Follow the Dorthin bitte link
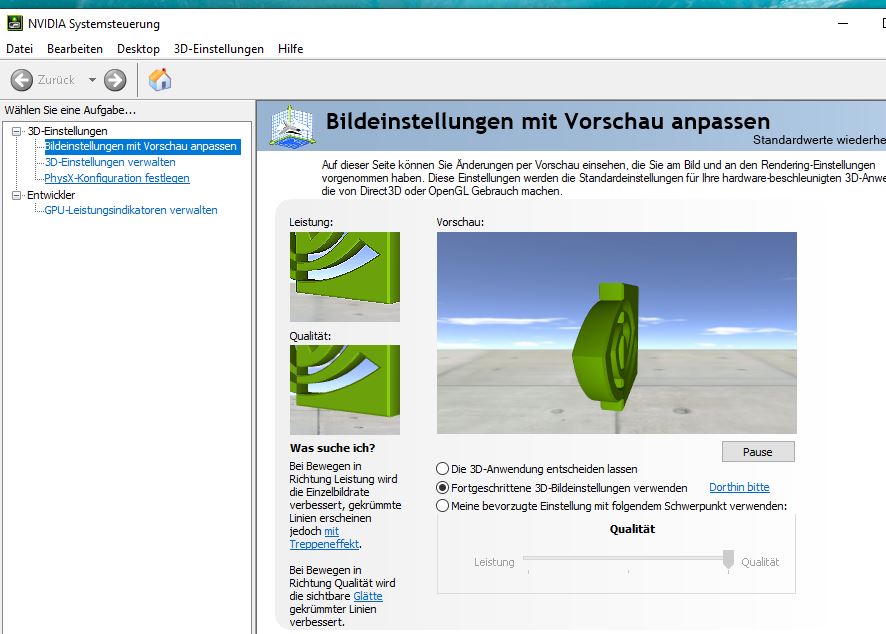 point(739,487)
